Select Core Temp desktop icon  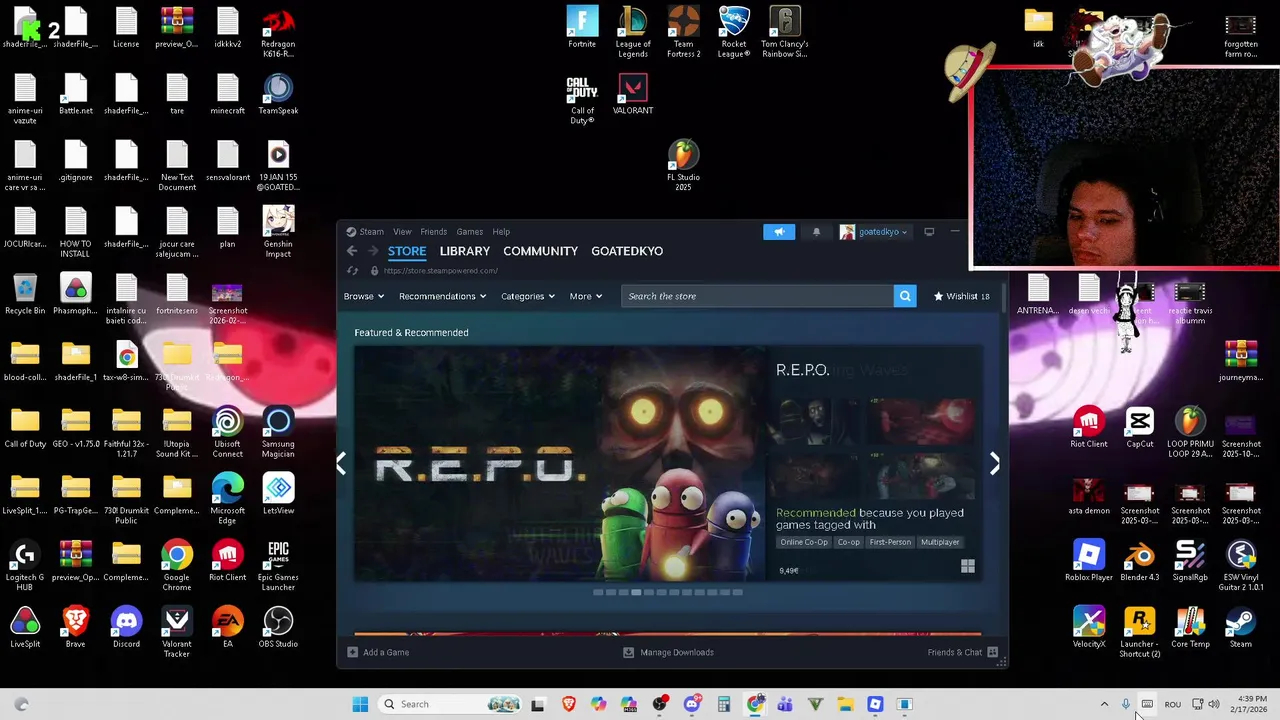[1190, 627]
